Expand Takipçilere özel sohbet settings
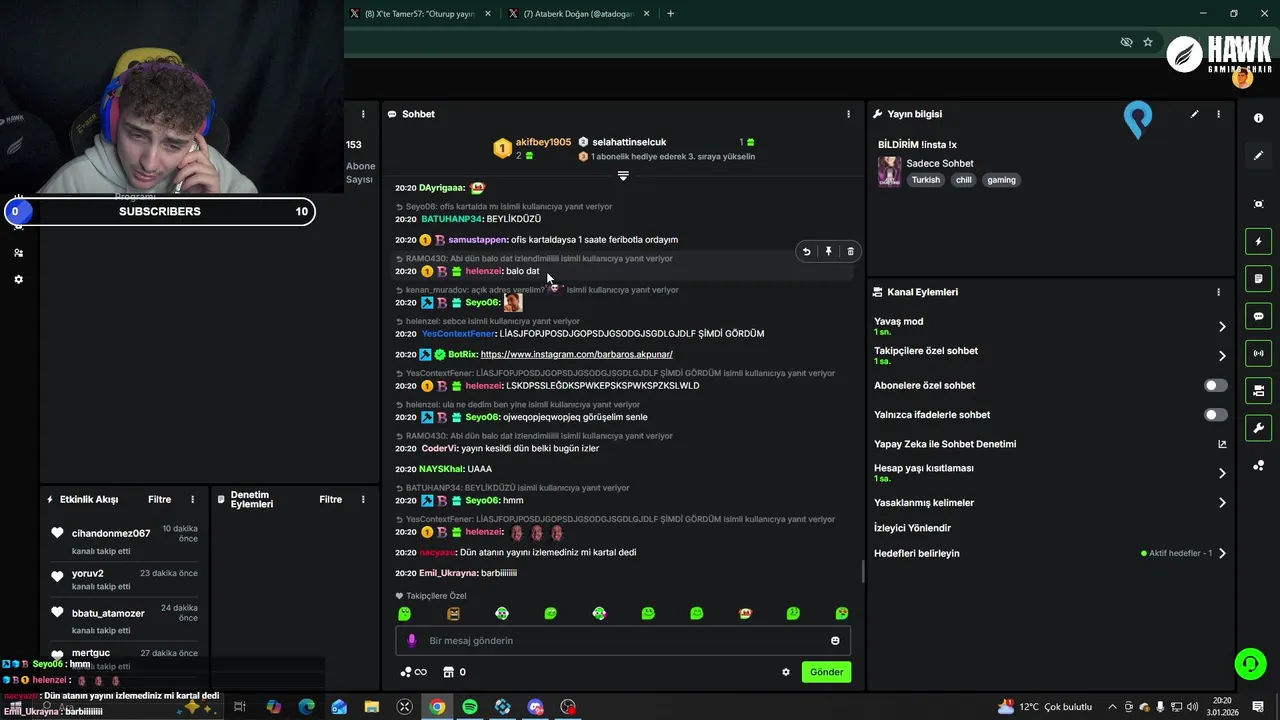 point(1222,355)
